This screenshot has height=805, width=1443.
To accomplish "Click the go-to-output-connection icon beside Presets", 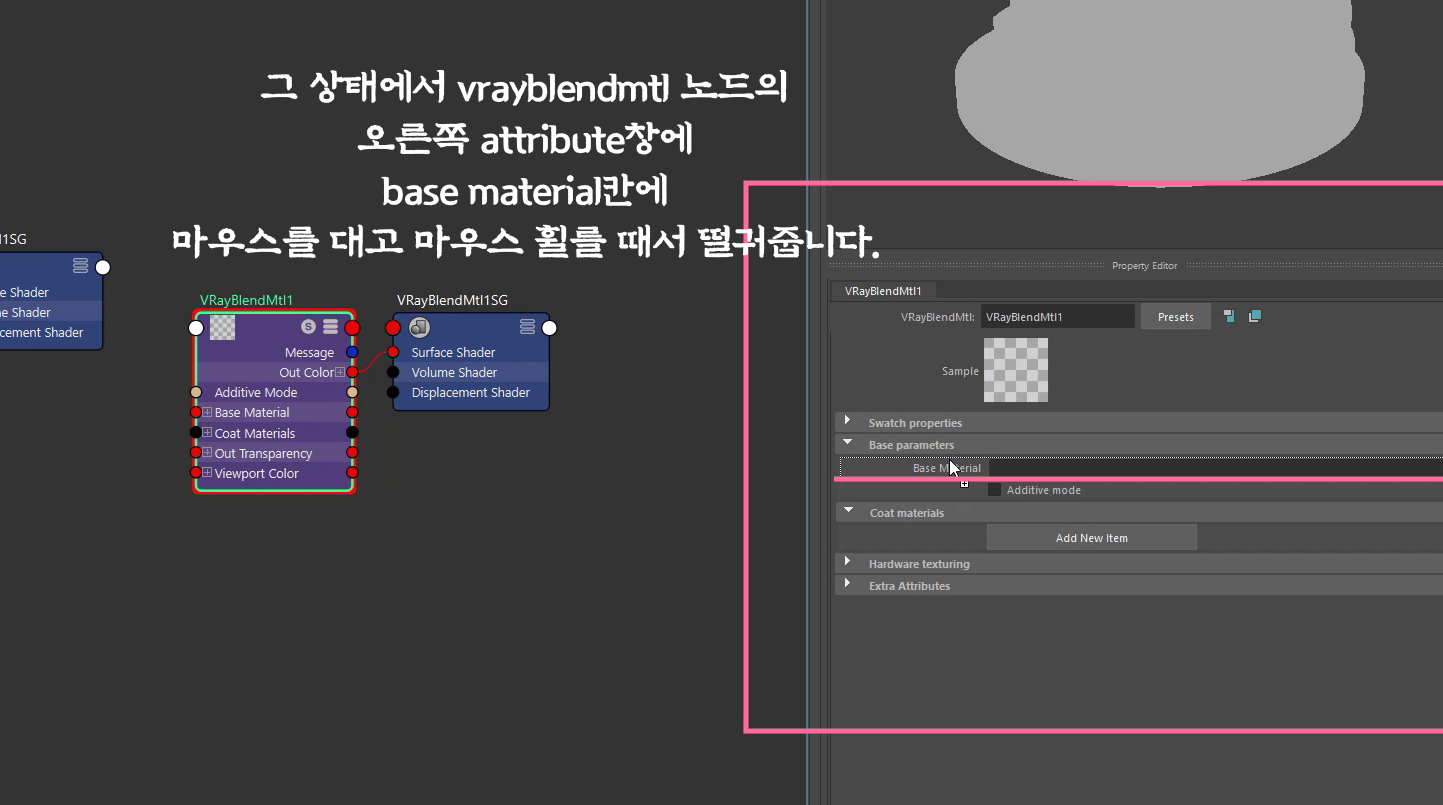I will coord(1255,316).
